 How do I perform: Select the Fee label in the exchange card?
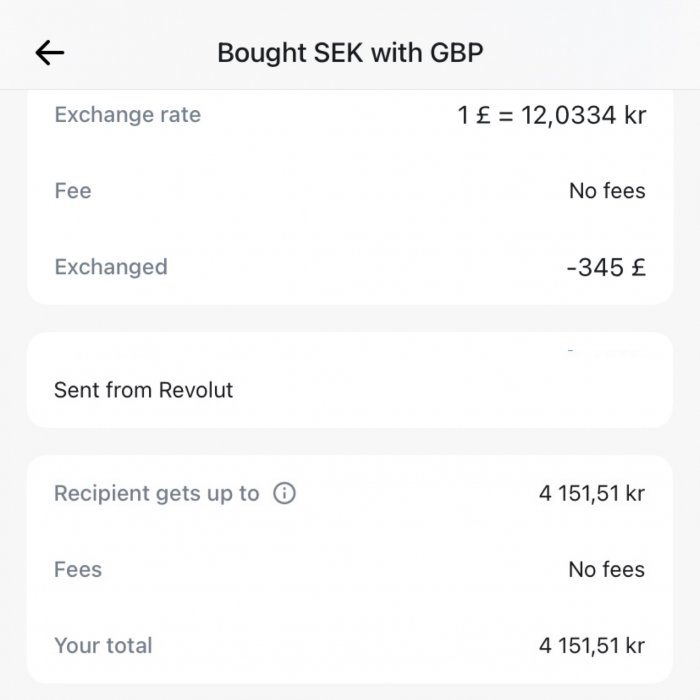tap(73, 191)
